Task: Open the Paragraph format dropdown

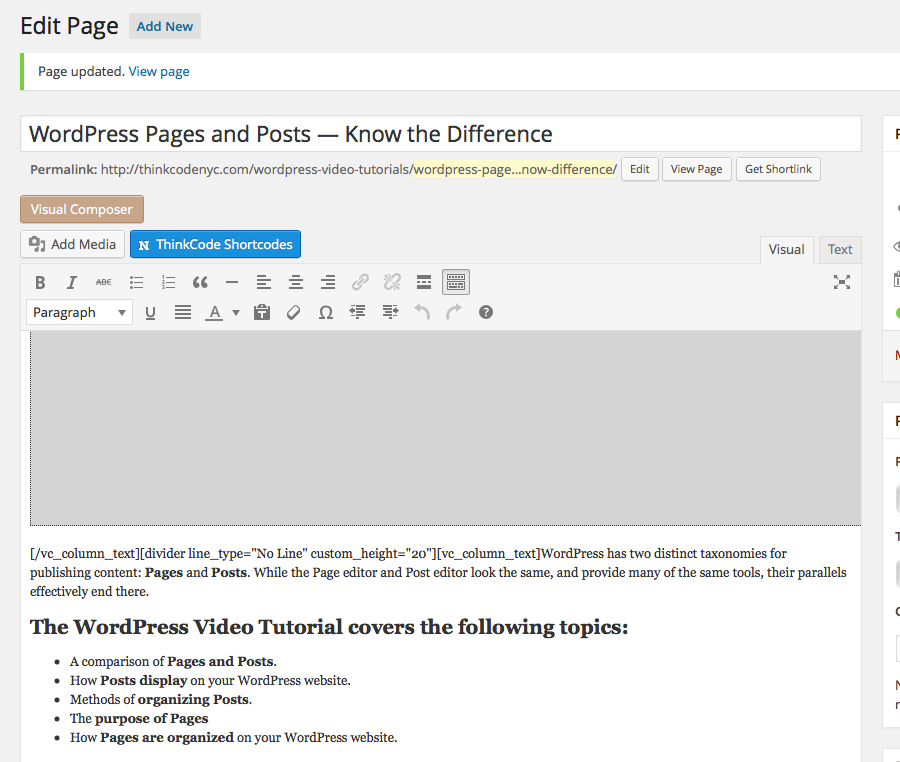Action: [79, 312]
